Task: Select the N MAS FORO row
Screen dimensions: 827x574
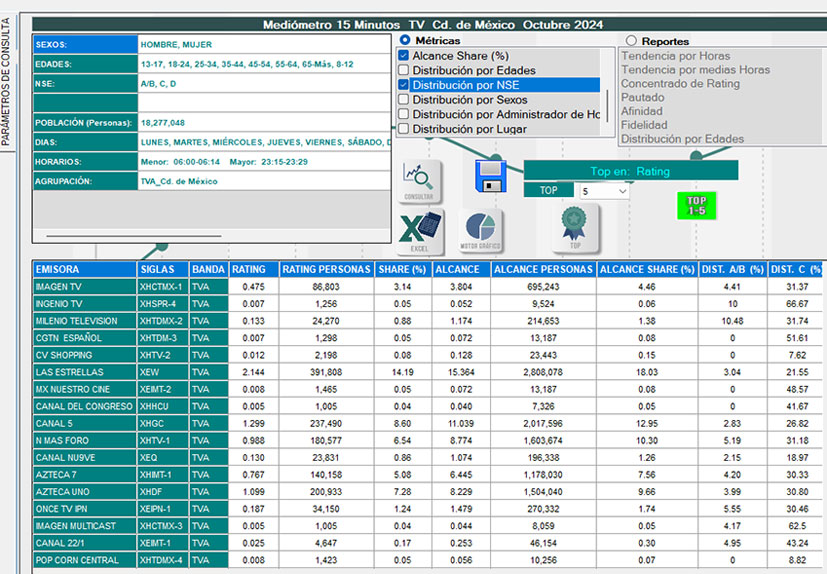Action: [427, 441]
